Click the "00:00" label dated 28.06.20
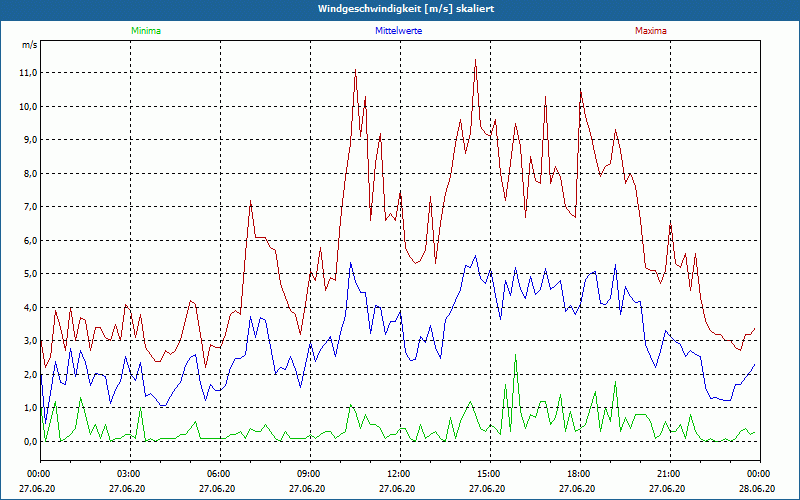Image resolution: width=800 pixels, height=500 pixels. 758,474
